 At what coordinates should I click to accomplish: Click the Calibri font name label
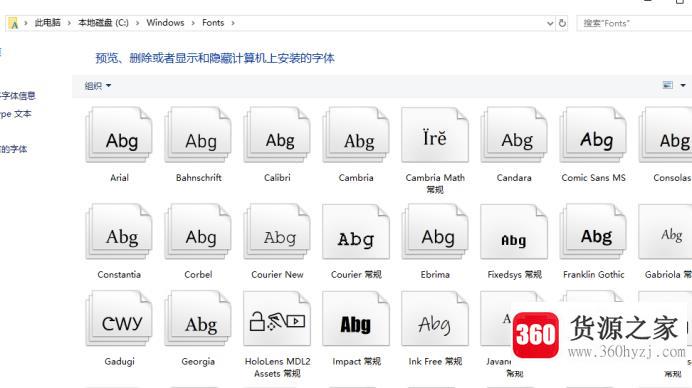(x=277, y=177)
